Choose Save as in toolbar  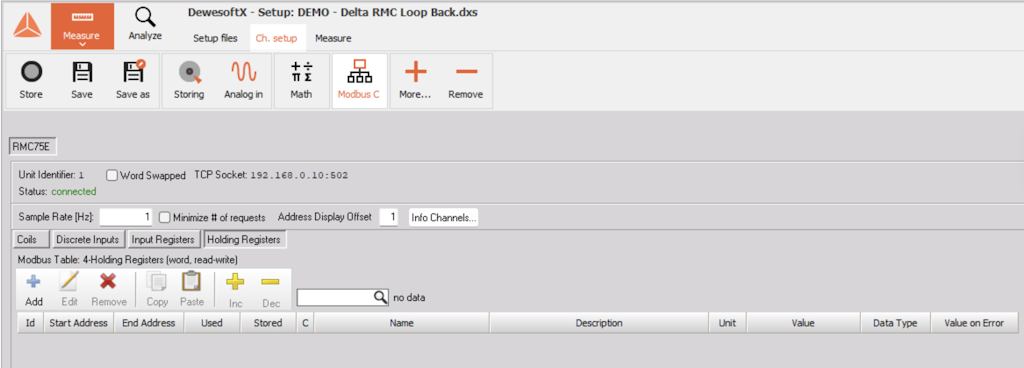pos(133,81)
